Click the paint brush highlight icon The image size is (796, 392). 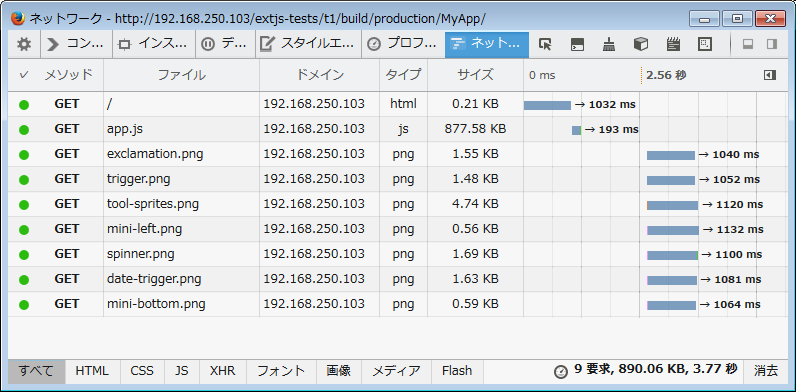click(x=609, y=45)
